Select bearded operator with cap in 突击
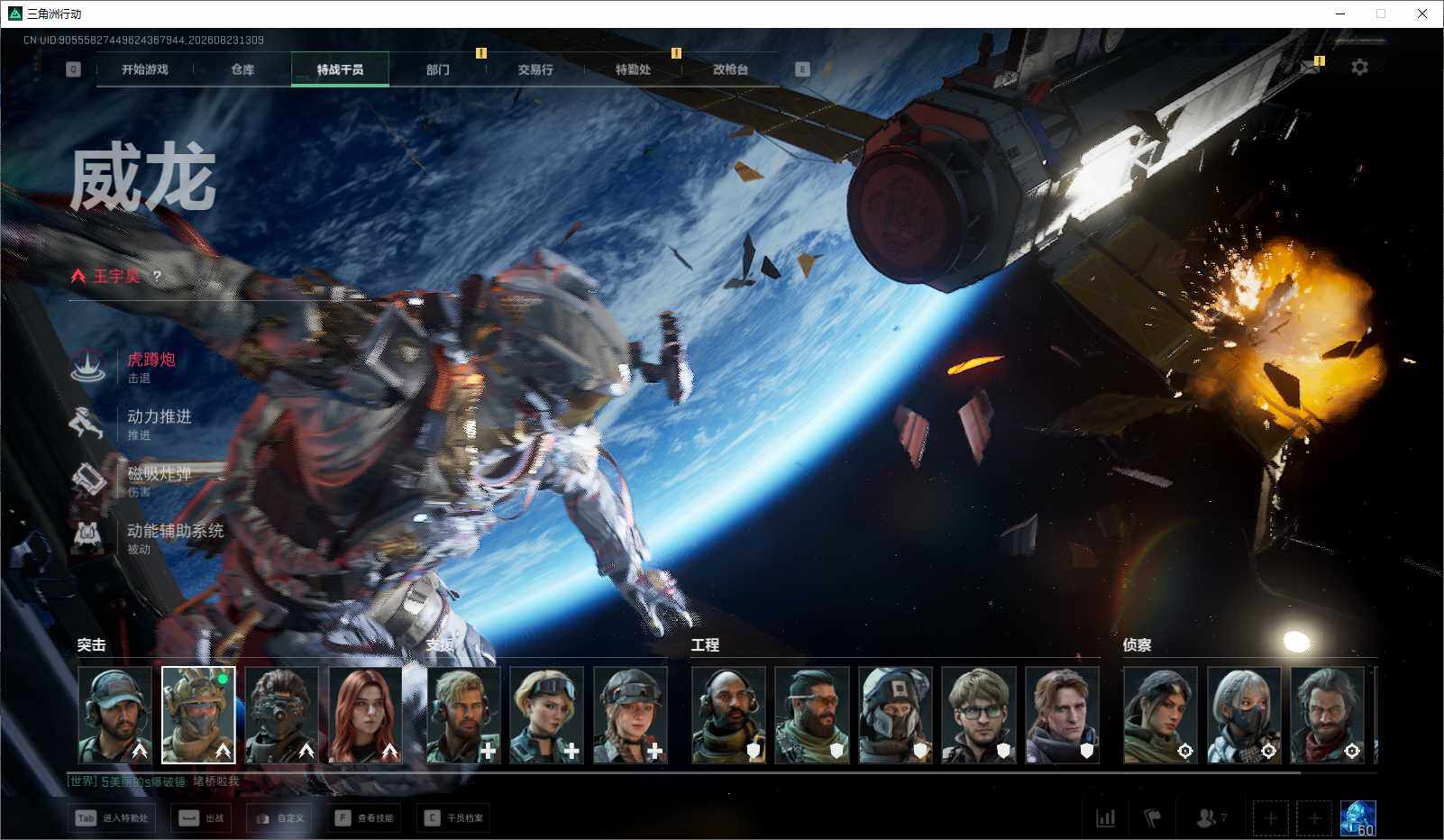This screenshot has height=840, width=1444. (114, 715)
